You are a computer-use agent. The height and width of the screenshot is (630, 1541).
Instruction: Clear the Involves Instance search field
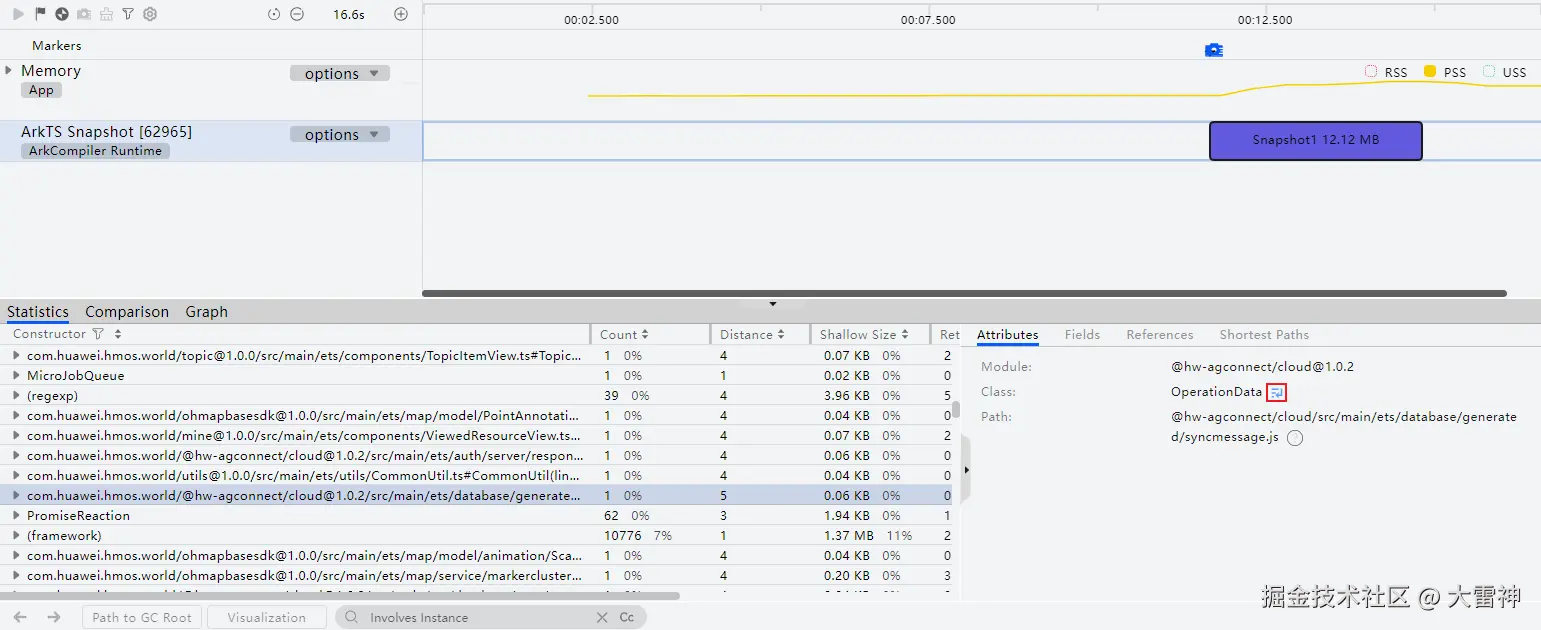(602, 618)
